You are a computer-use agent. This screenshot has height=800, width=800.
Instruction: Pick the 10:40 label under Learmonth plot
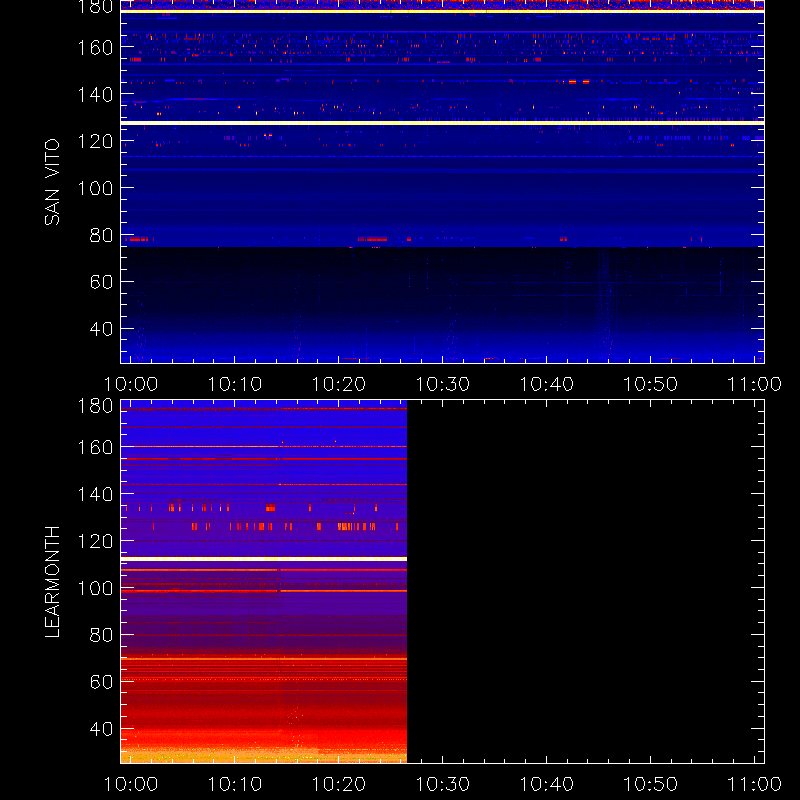[x=546, y=784]
